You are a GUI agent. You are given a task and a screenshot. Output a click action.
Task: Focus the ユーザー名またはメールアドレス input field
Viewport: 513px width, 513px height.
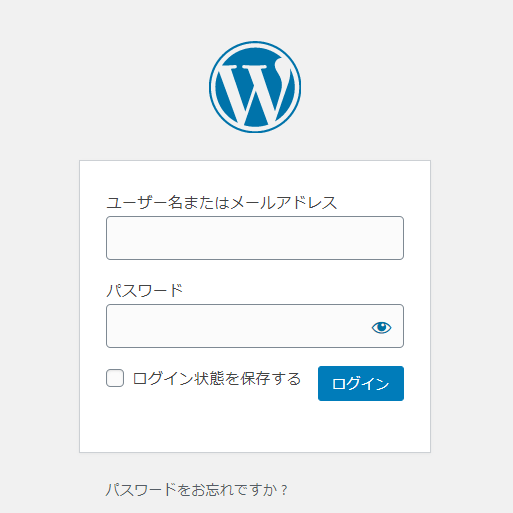tap(255, 238)
